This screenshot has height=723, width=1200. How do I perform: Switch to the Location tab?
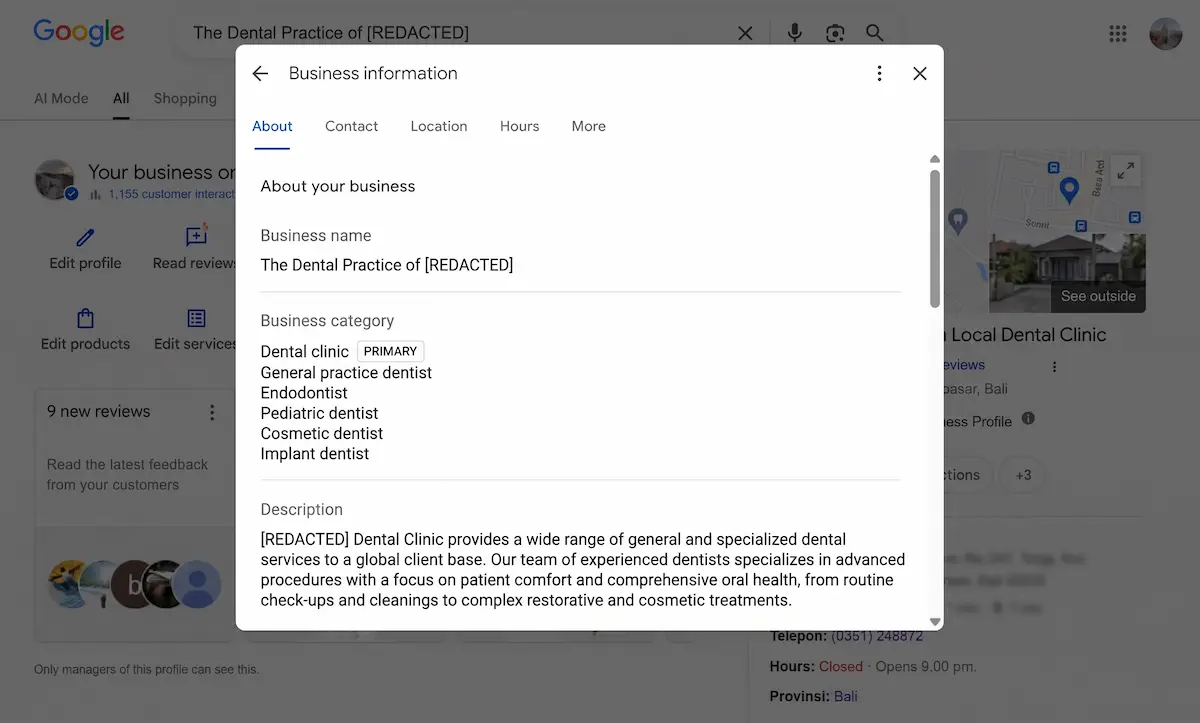click(x=439, y=126)
